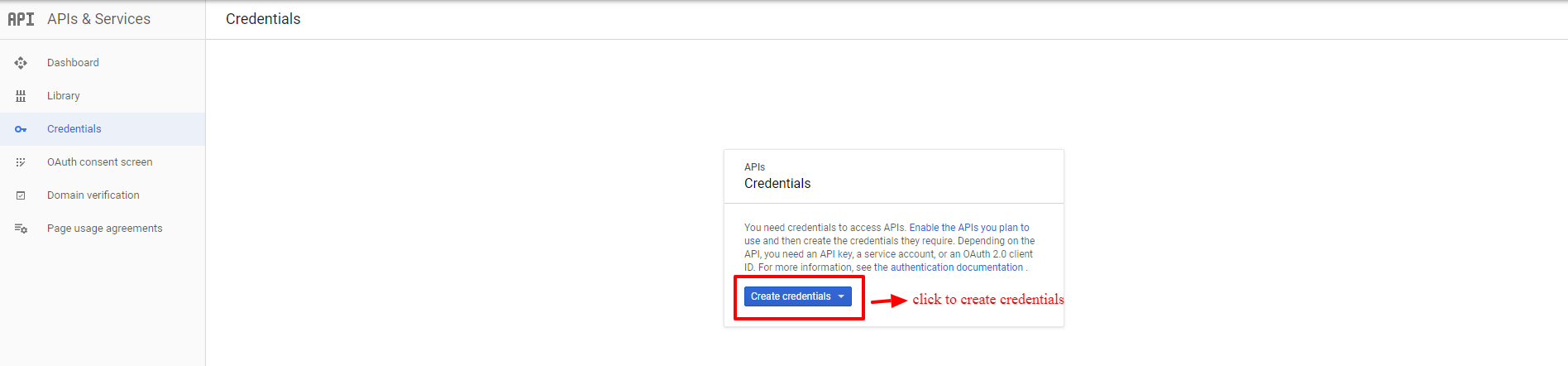
Task: Click the Credentials key icon
Action: (x=21, y=129)
